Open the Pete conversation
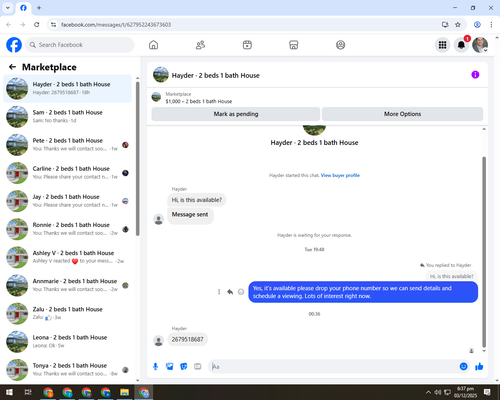Screen dimensions: 500x400 click(67, 145)
